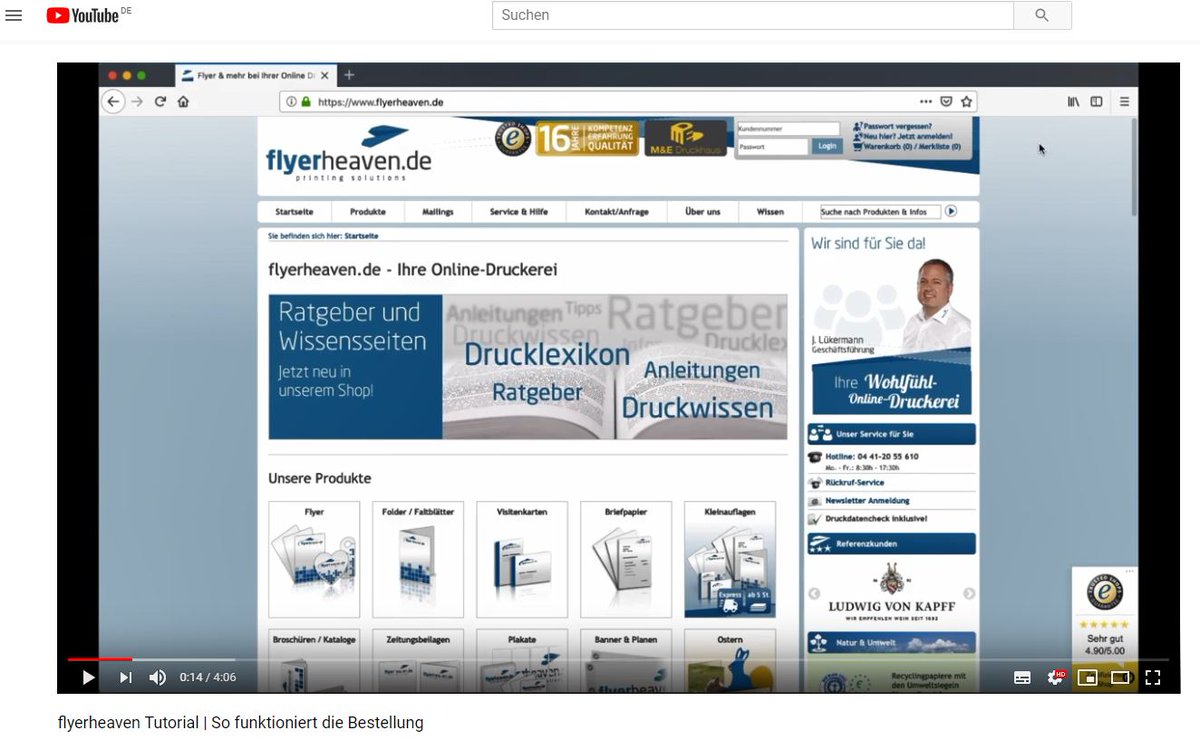1200x740 pixels.
Task: Open the Produkte menu item
Action: tap(368, 212)
